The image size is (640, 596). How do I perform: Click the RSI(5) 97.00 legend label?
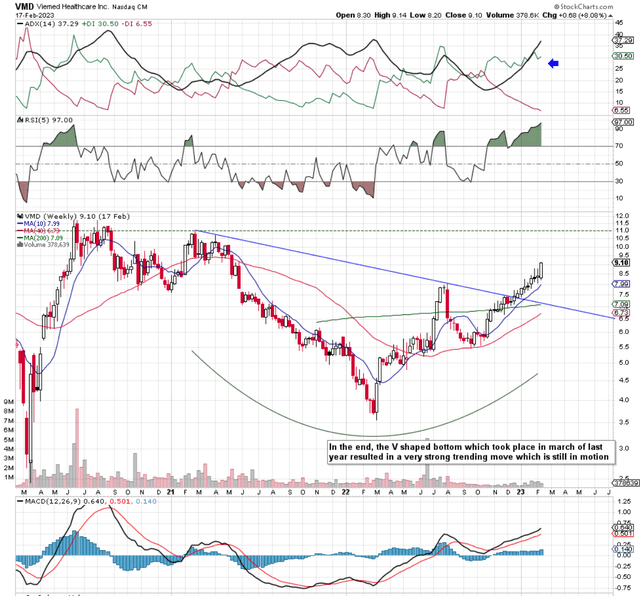coord(48,120)
